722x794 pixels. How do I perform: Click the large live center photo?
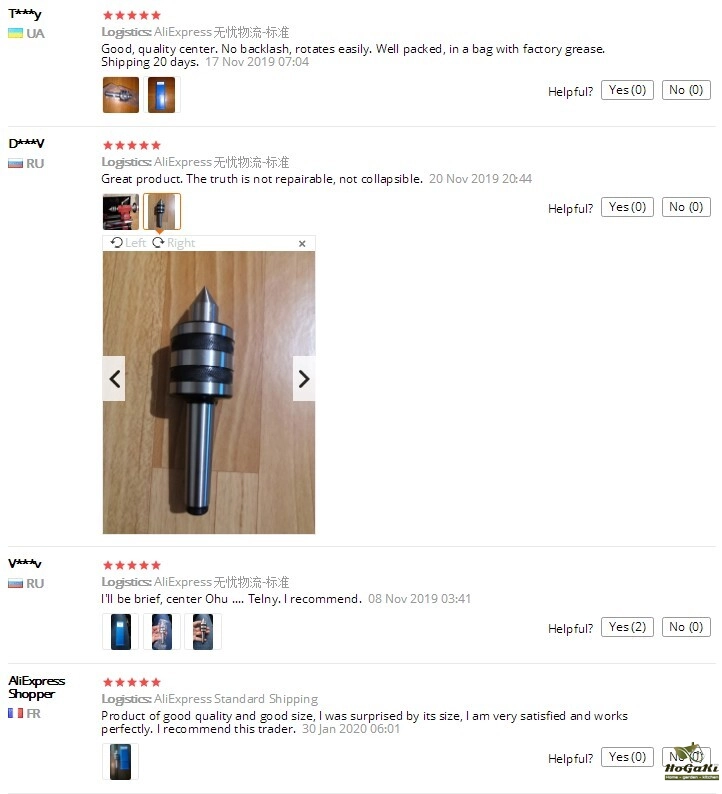point(209,392)
